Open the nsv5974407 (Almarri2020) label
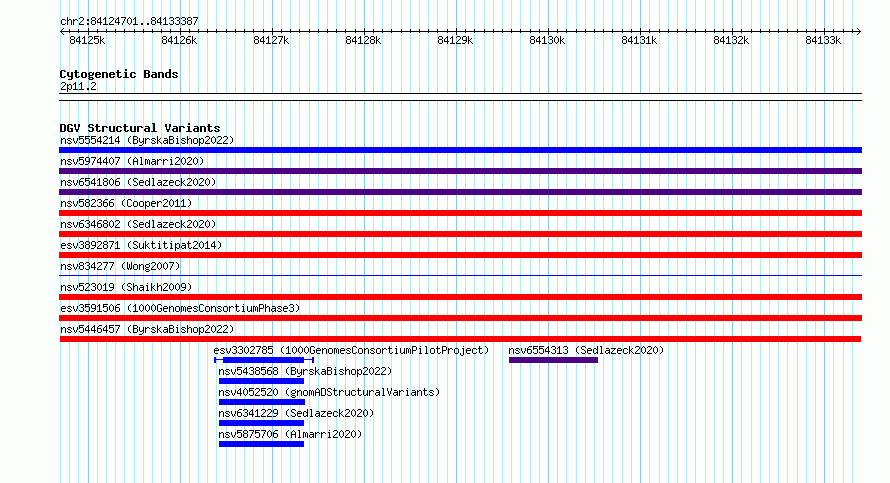Image resolution: width=890 pixels, height=483 pixels. [x=132, y=161]
